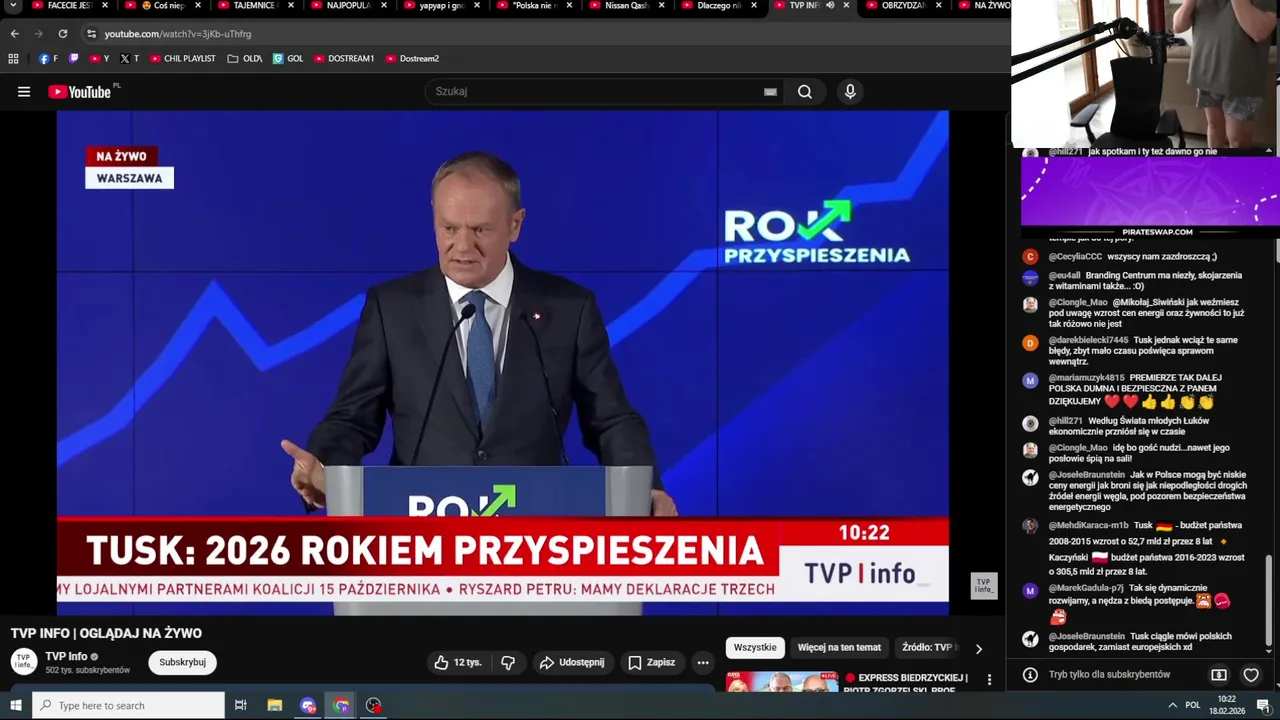Screen dimensions: 1280x720
Task: Click the info icon next to subscribers-only mode
Action: [x=1030, y=675]
